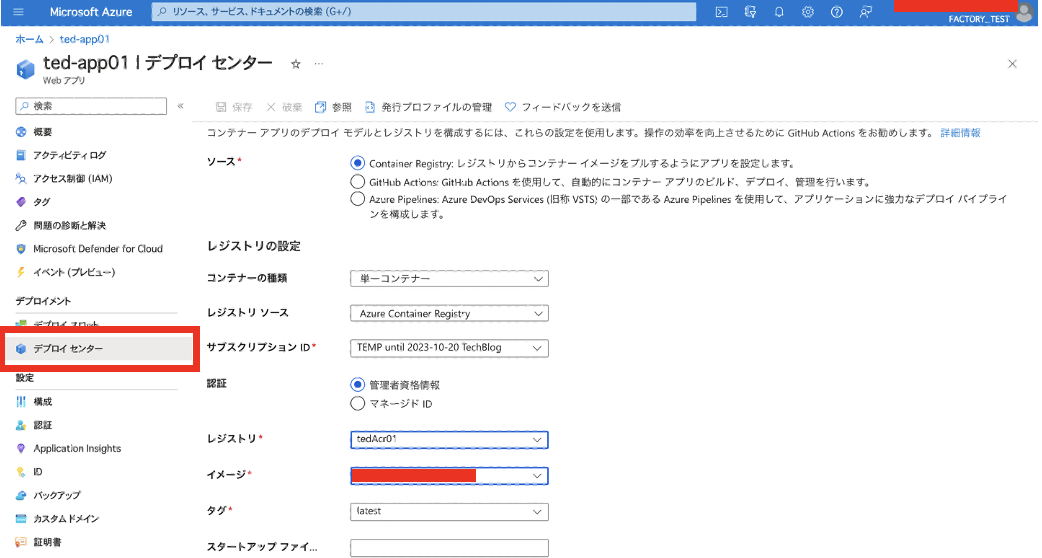Select the Container Registry source radio button
This screenshot has width=1042, height=558.
point(358,163)
